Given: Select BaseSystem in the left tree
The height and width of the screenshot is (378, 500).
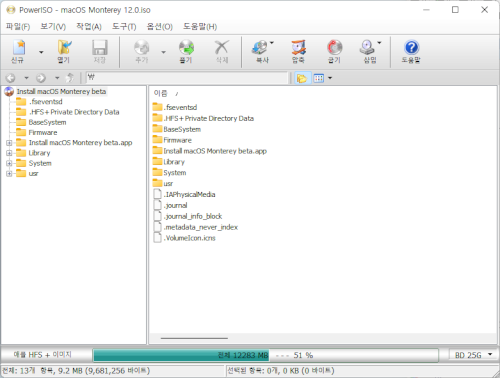Looking at the screenshot, I should (47, 122).
